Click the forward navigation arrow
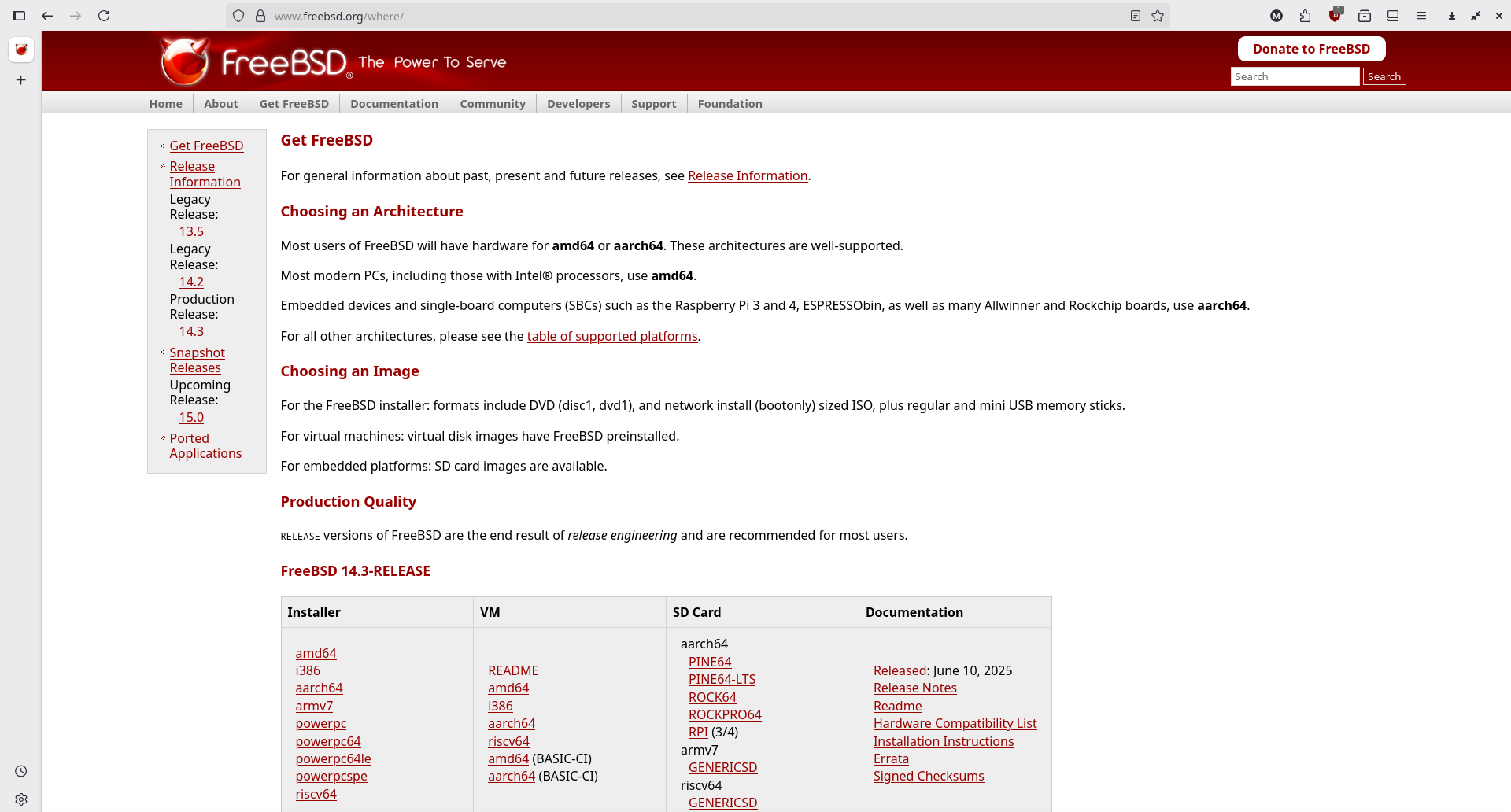Image resolution: width=1511 pixels, height=812 pixels. 76,16
